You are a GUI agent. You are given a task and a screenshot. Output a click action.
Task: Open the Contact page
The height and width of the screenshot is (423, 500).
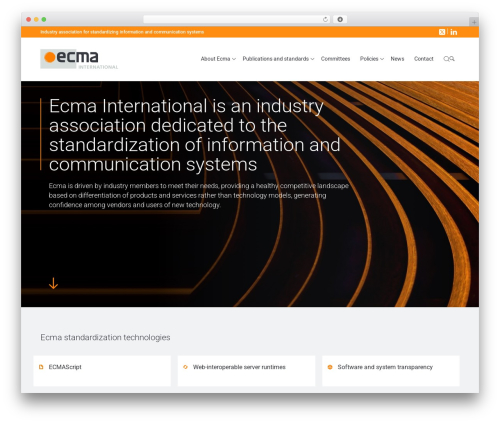(424, 59)
